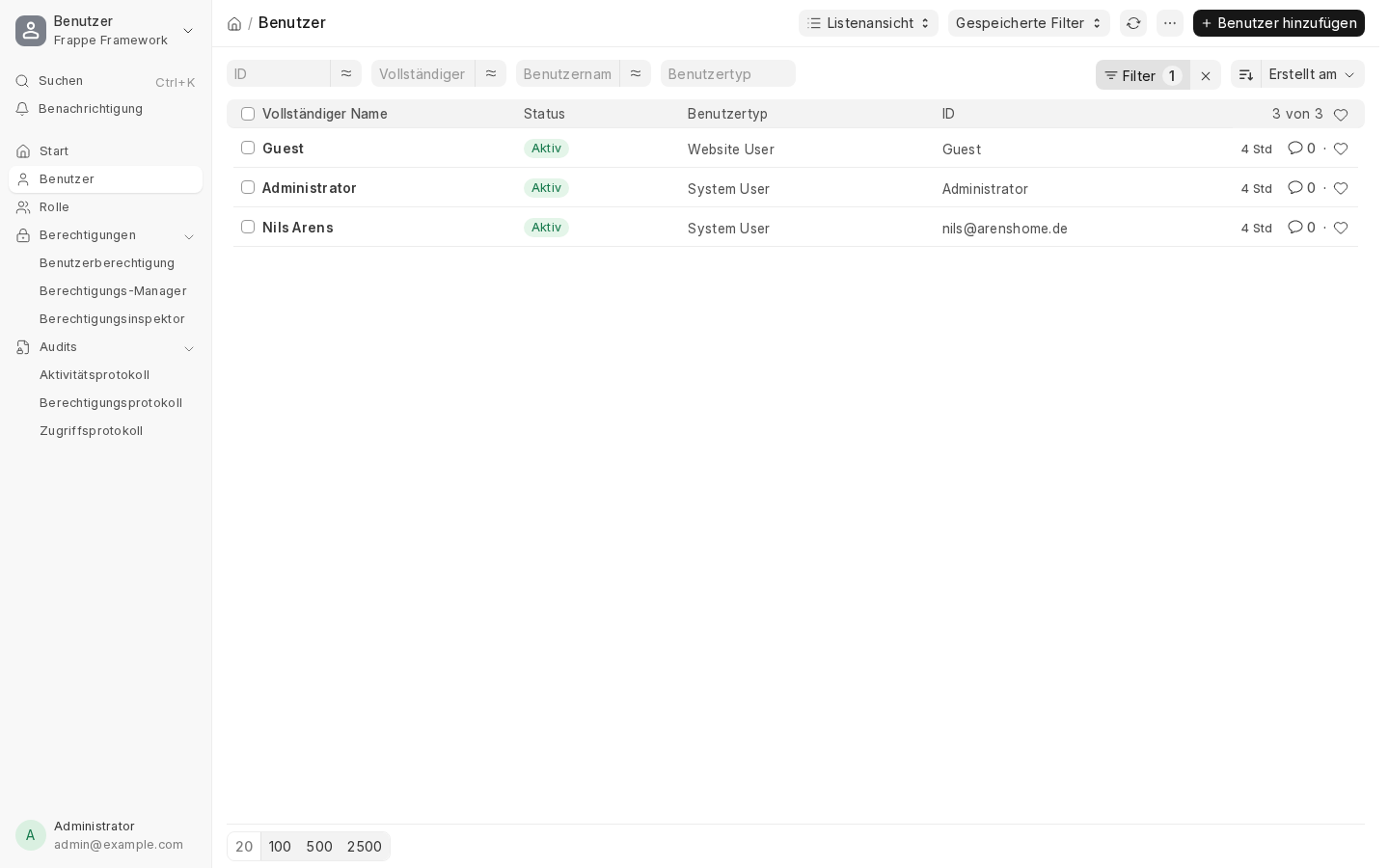Open comments icon on Nils Arens row
Screen dimensions: 1389x868
(x=1295, y=227)
